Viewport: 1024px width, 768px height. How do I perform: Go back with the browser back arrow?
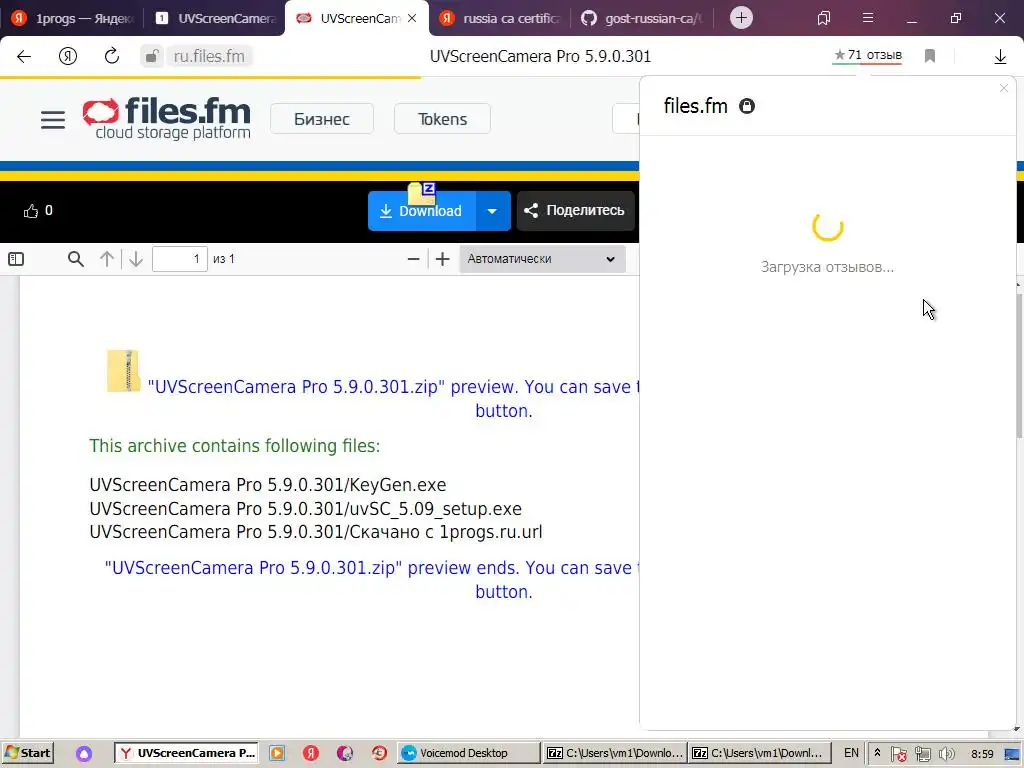click(x=24, y=56)
